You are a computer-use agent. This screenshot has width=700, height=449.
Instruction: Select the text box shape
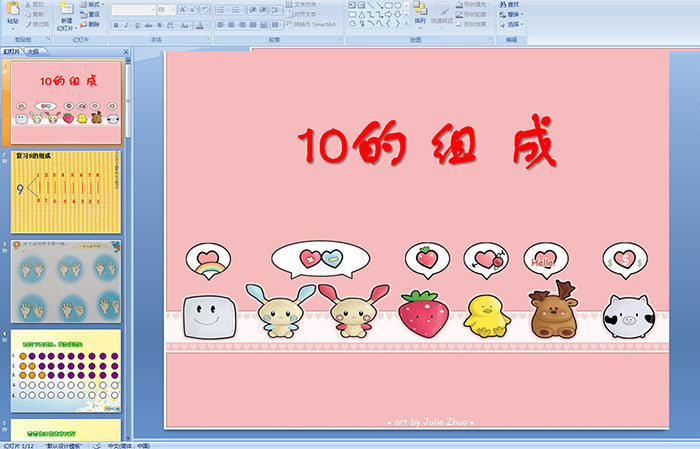click(x=352, y=5)
